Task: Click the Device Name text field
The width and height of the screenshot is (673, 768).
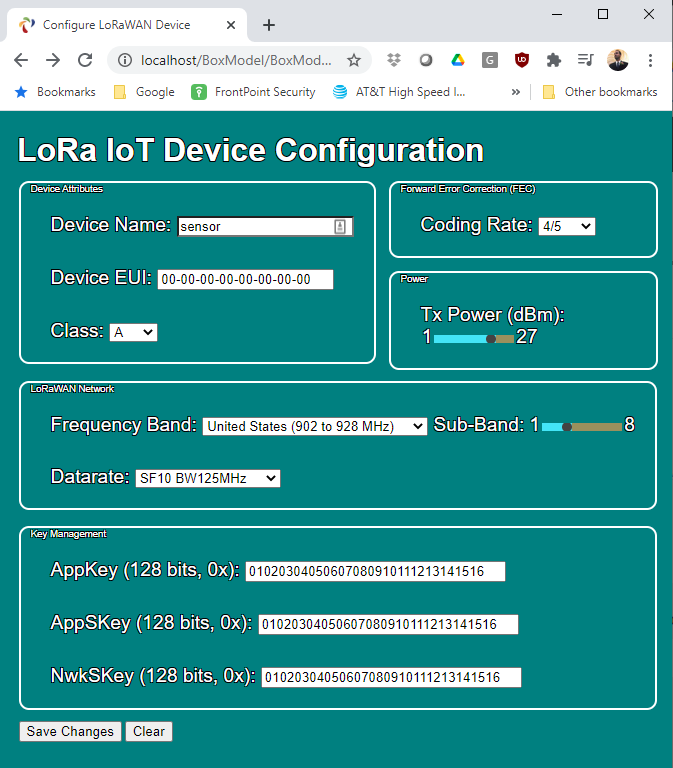Action: click(265, 226)
